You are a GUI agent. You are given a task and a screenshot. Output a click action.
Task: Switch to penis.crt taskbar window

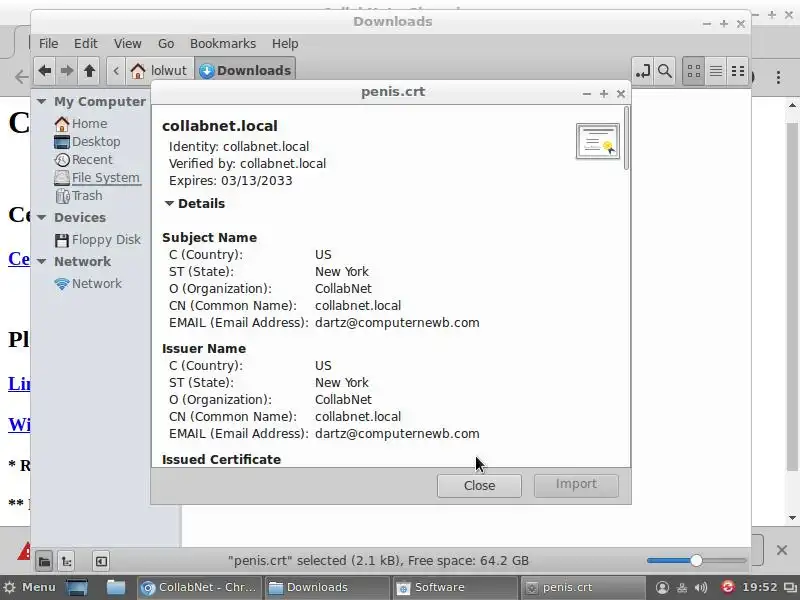[x=582, y=587]
